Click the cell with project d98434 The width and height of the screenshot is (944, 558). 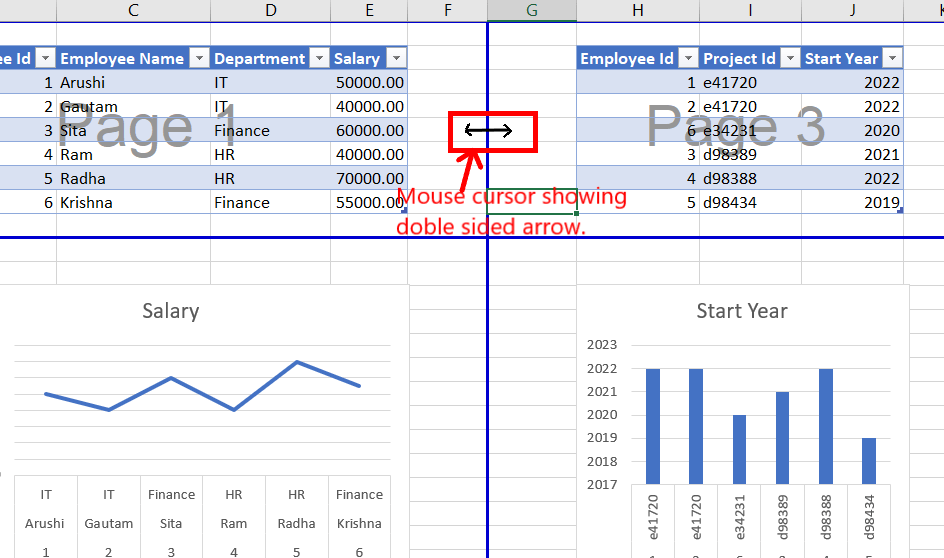(750, 202)
